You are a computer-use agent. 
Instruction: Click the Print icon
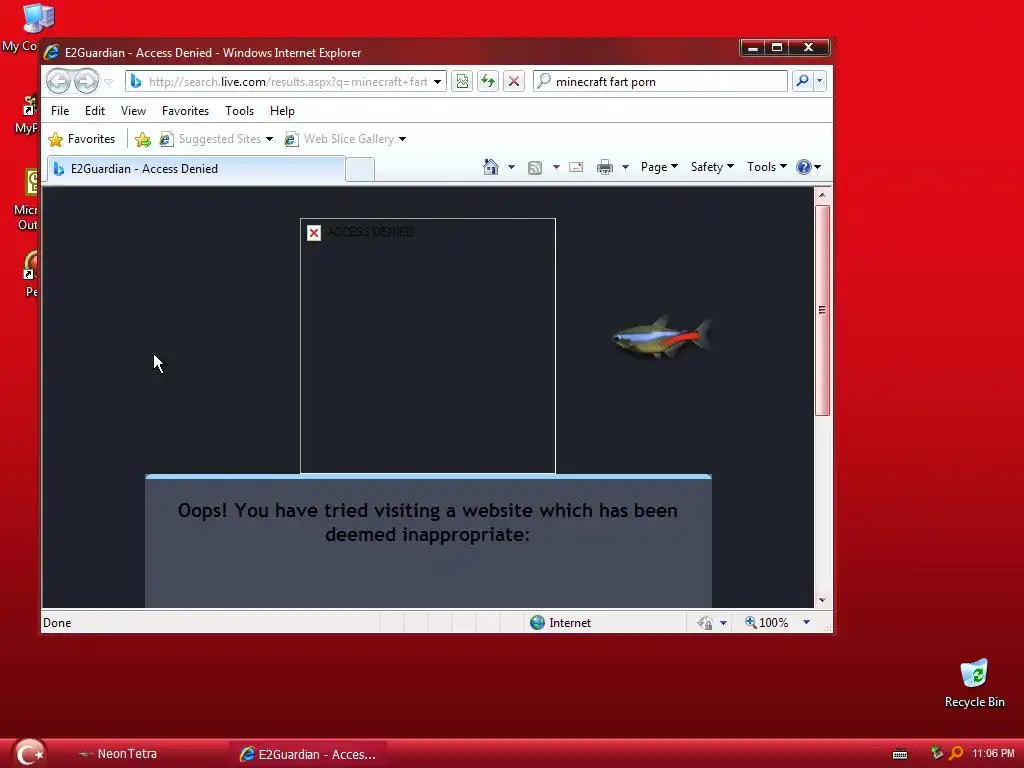coord(605,167)
